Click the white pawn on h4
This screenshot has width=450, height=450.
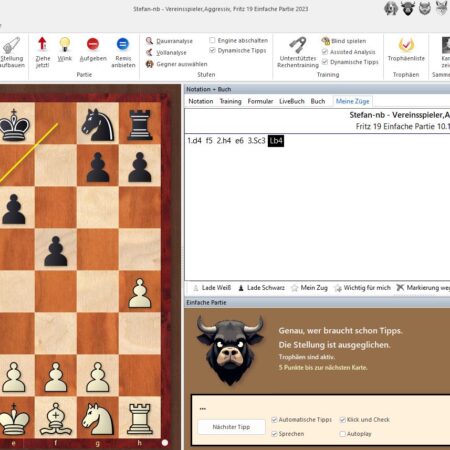(x=140, y=293)
